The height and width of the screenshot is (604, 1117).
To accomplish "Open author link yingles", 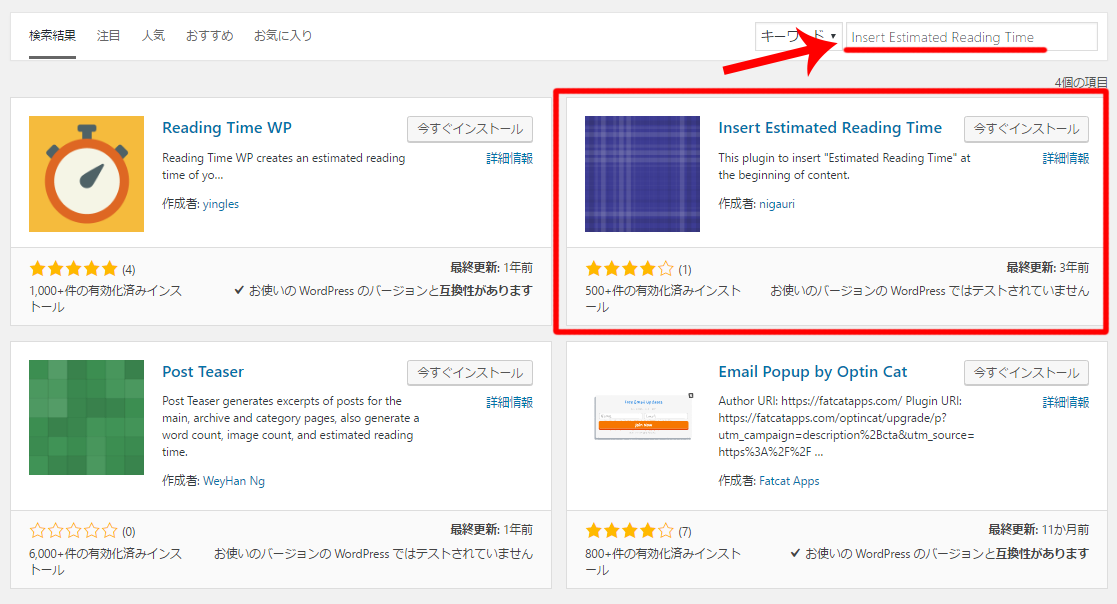I will point(221,204).
